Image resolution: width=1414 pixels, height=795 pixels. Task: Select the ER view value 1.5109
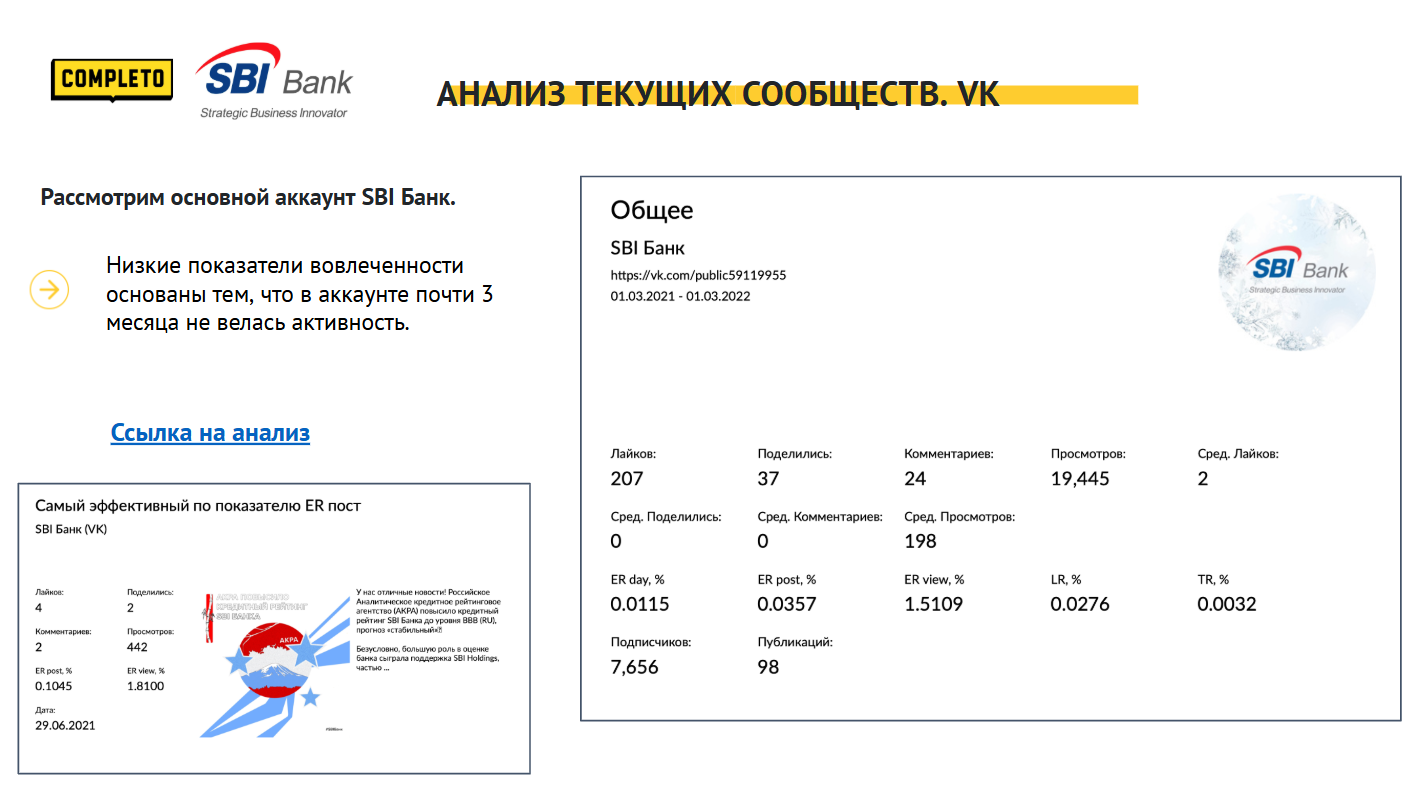pyautogui.click(x=934, y=604)
